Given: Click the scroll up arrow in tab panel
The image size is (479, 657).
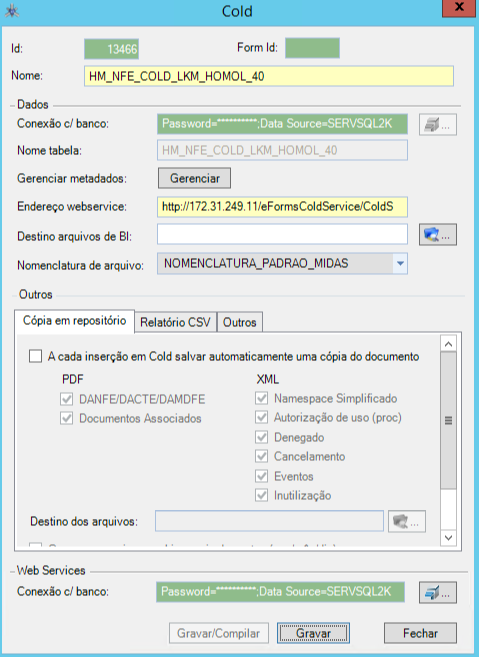Looking at the screenshot, I should coord(448,344).
